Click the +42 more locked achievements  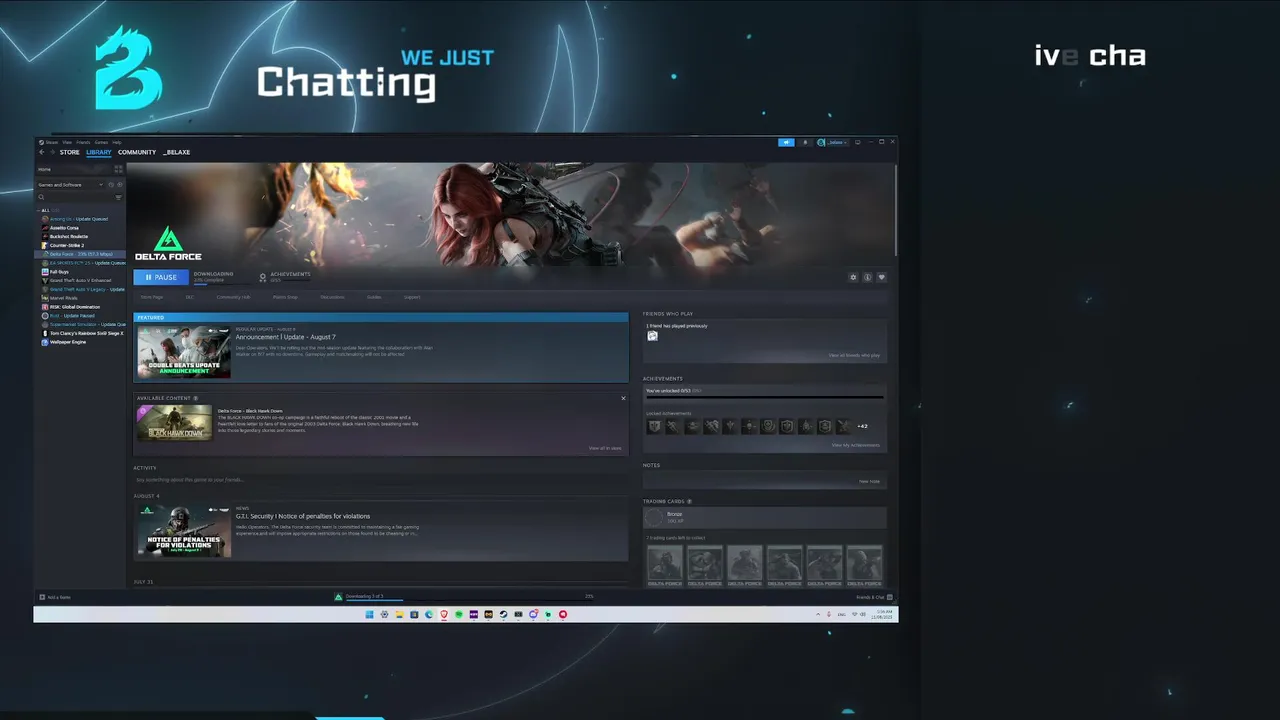click(862, 426)
